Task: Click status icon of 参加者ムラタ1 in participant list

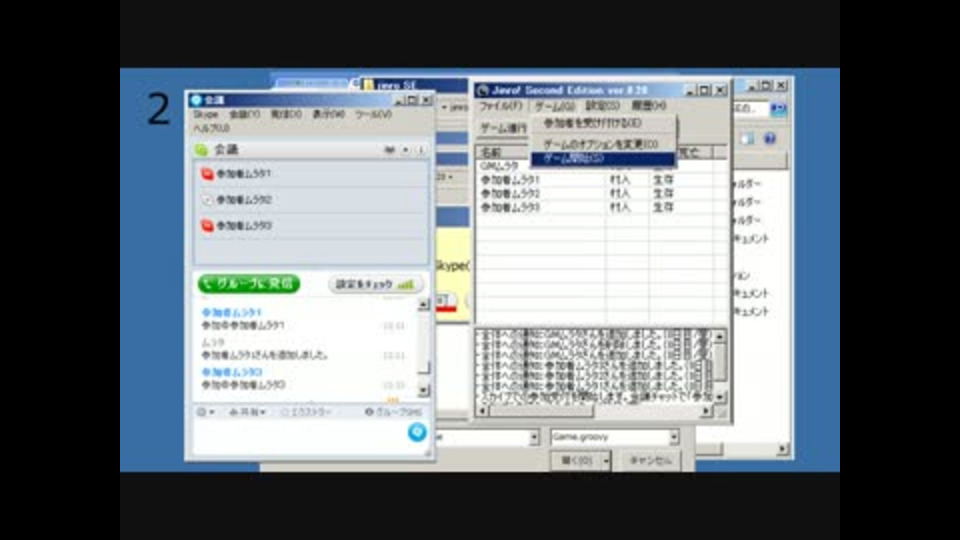Action: 207,174
